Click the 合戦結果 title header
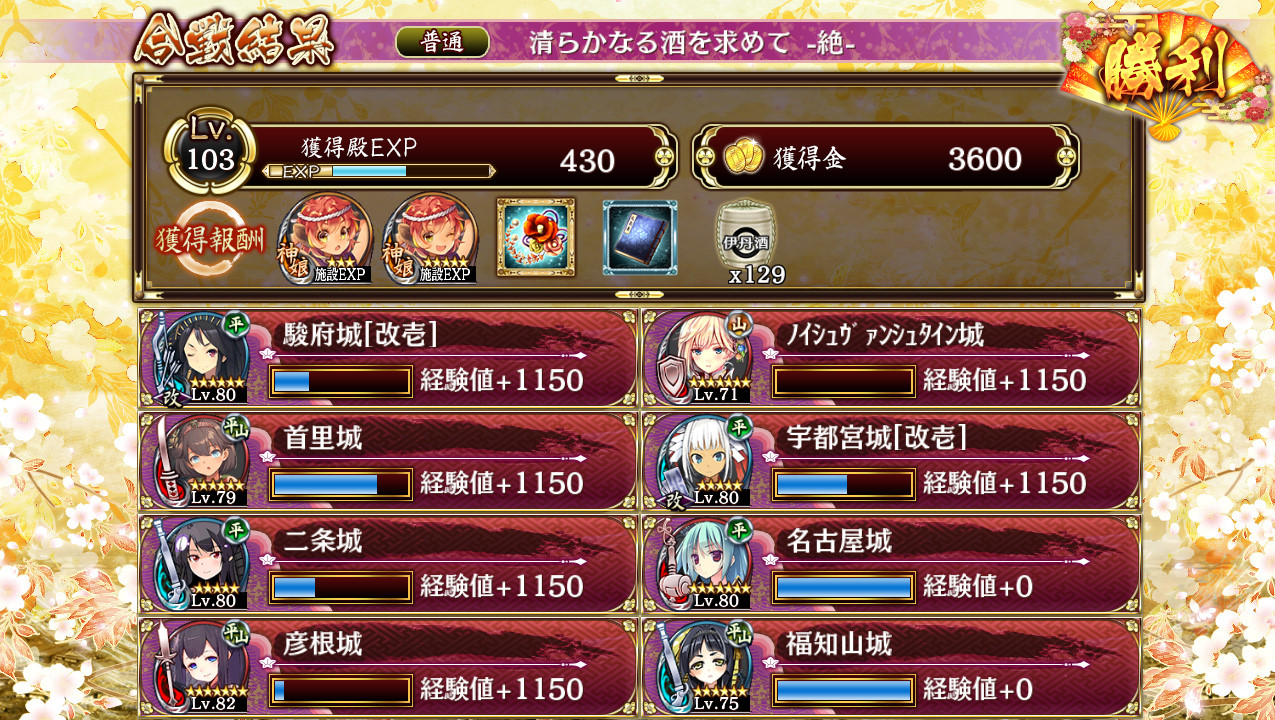Screen dimensions: 1275x720 pyautogui.click(x=235, y=40)
